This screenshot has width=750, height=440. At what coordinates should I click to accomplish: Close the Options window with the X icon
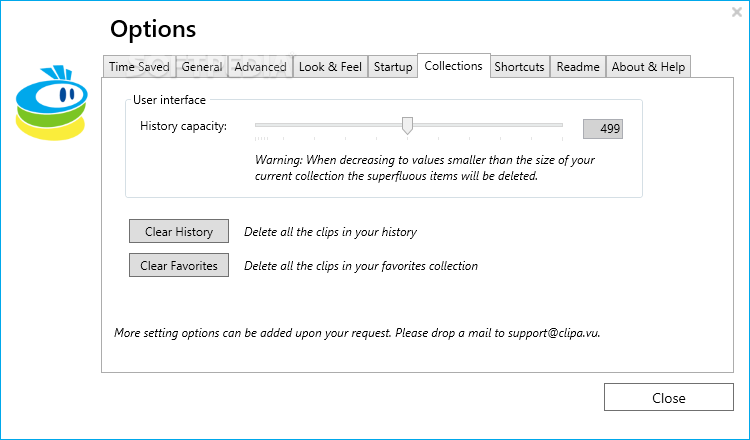coord(737,12)
